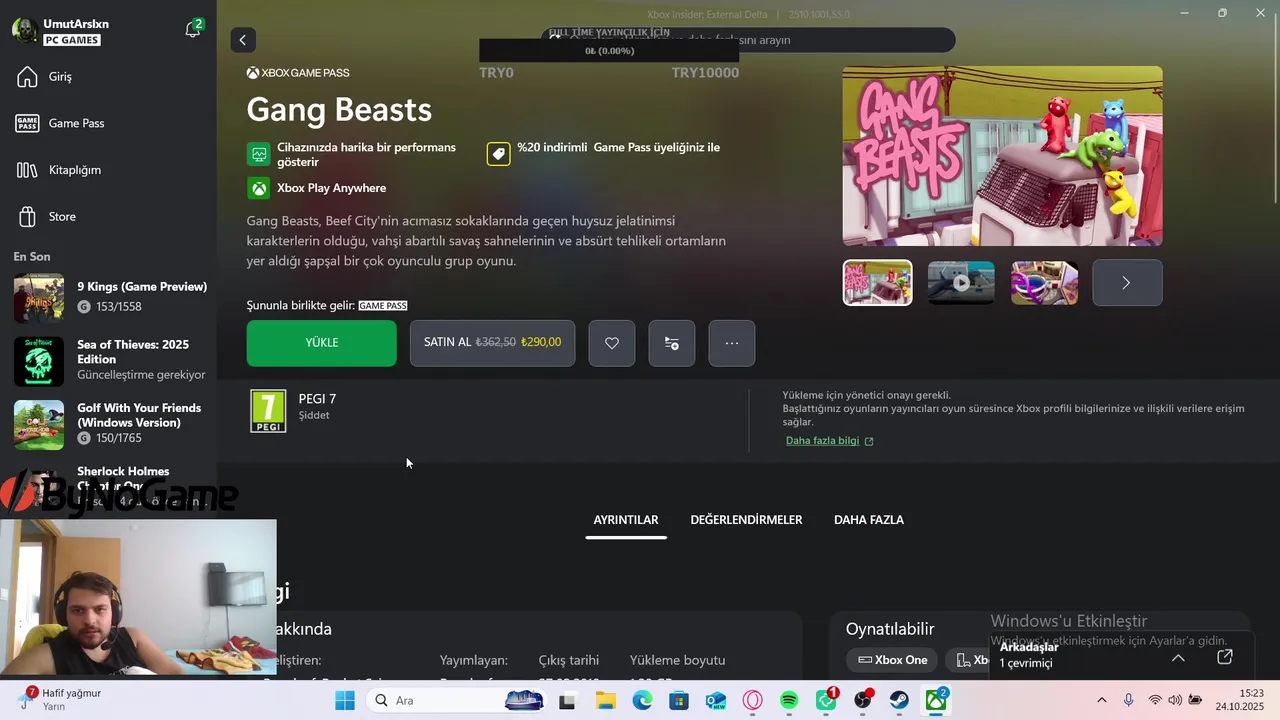Open File Explorer from taskbar
This screenshot has width=1280, height=720.
pos(605,701)
